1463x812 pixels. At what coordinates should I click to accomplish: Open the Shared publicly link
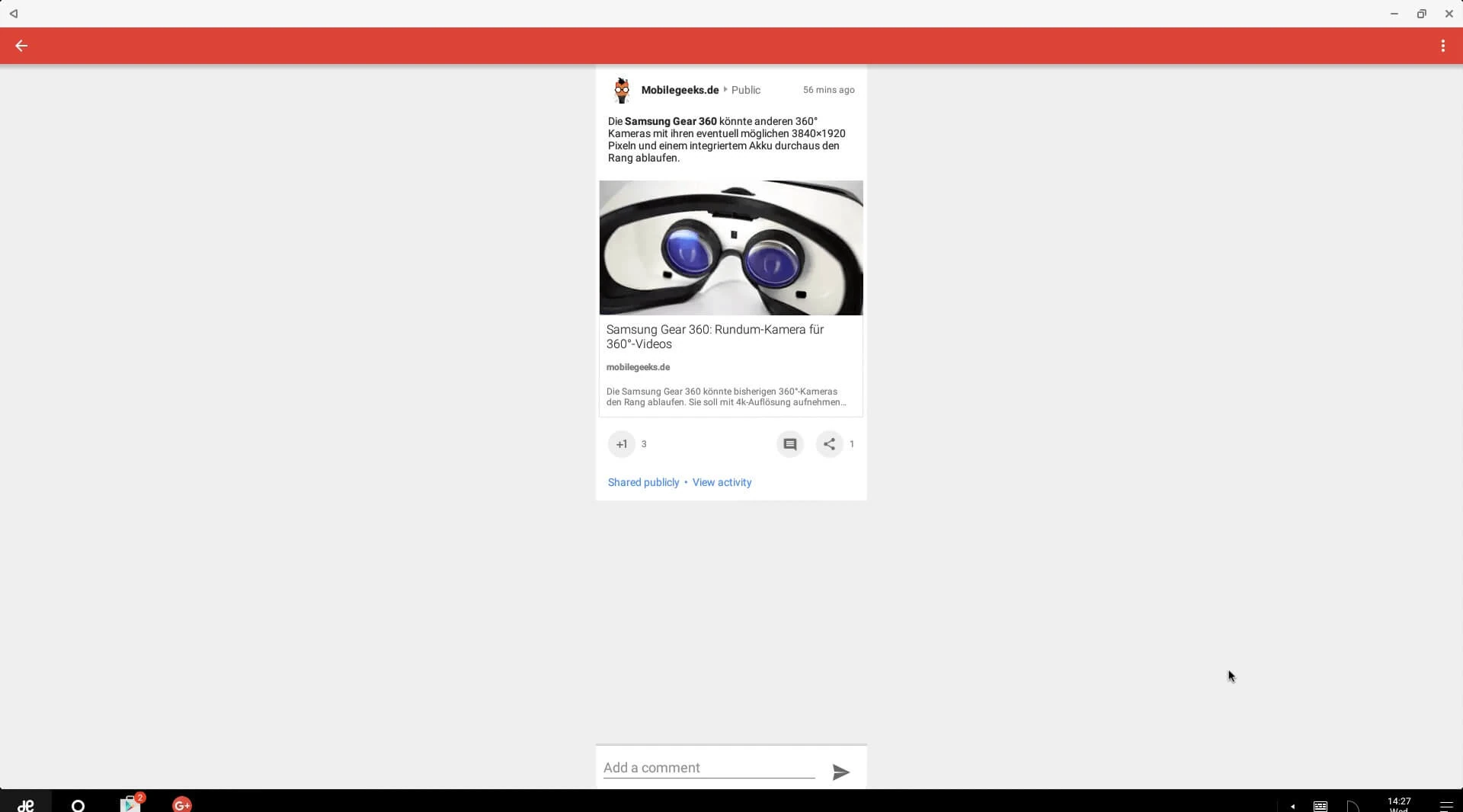(643, 482)
